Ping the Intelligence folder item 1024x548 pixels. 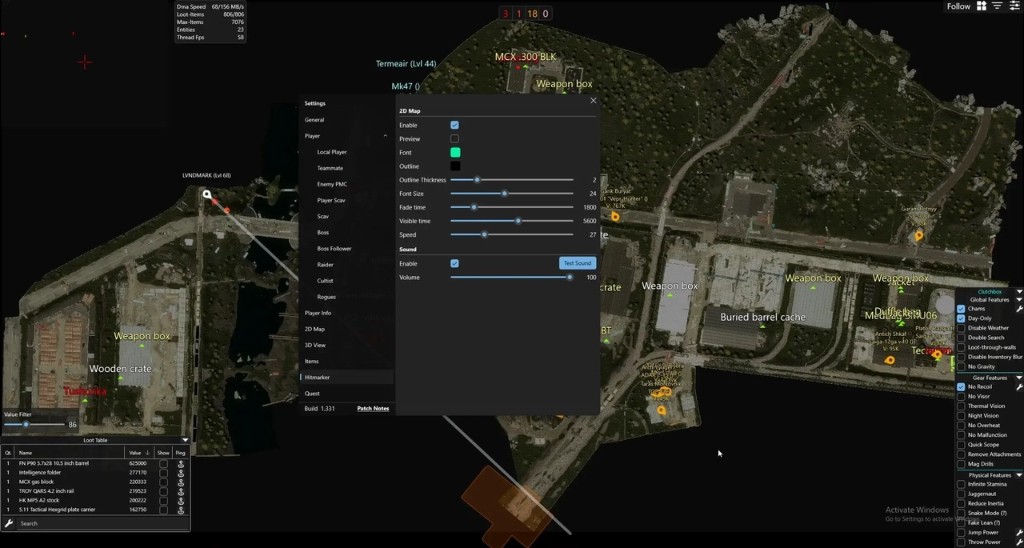tap(181, 473)
